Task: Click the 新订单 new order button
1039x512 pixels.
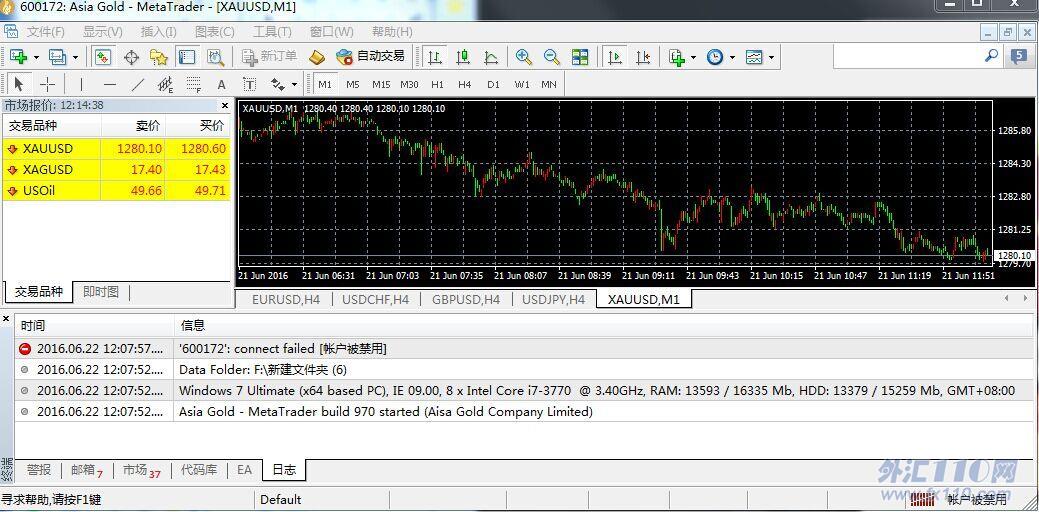Action: coord(269,57)
